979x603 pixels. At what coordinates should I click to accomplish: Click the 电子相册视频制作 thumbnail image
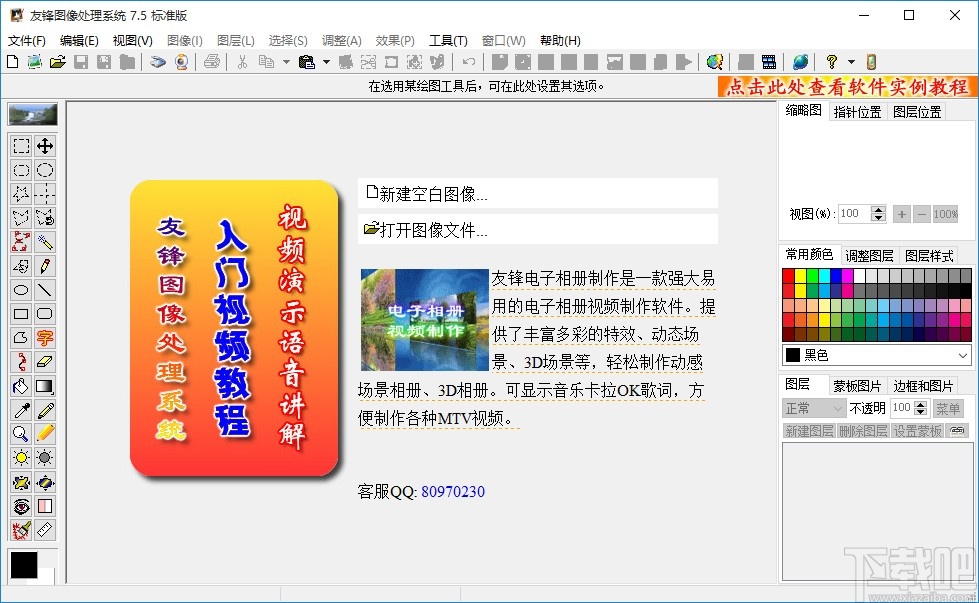point(425,320)
